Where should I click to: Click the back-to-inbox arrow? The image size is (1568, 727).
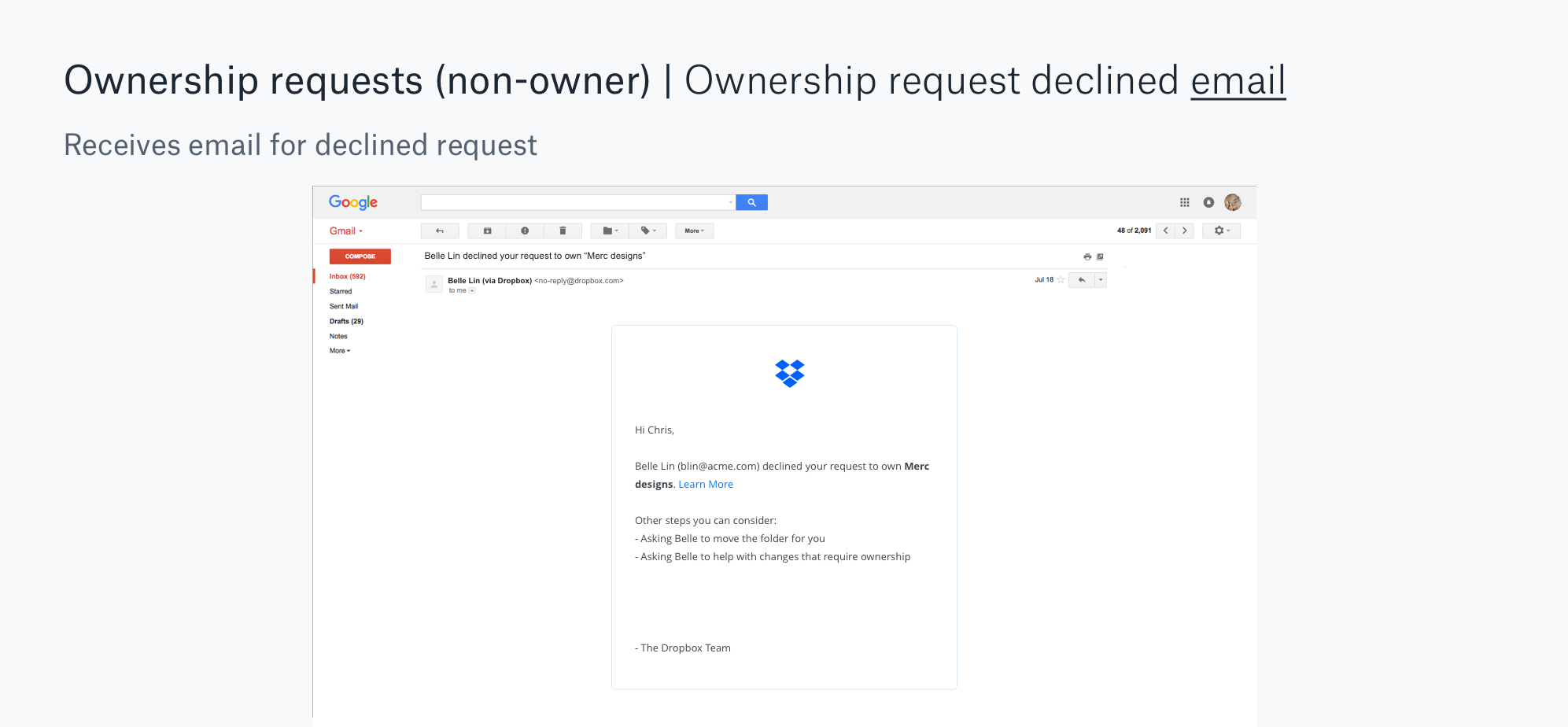pos(440,231)
